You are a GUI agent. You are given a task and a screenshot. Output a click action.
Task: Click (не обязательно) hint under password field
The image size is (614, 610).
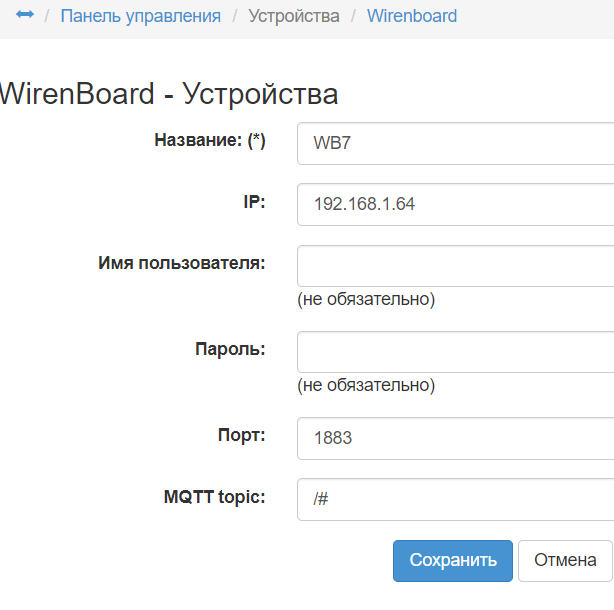366,386
